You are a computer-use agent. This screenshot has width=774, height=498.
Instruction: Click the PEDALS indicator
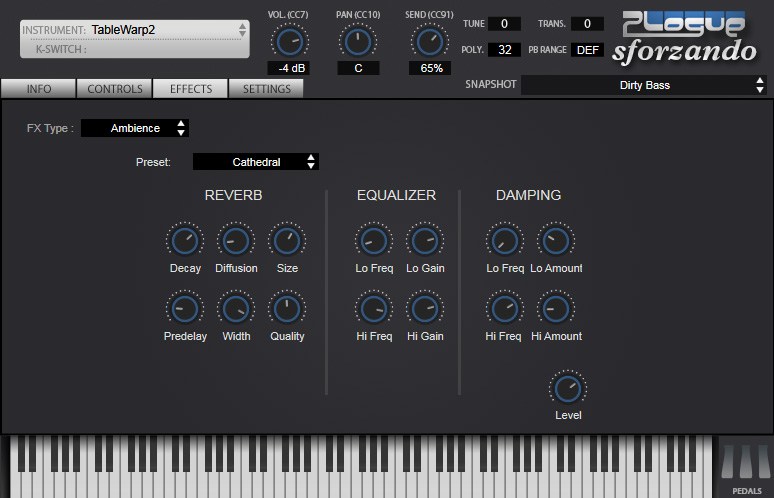point(747,467)
